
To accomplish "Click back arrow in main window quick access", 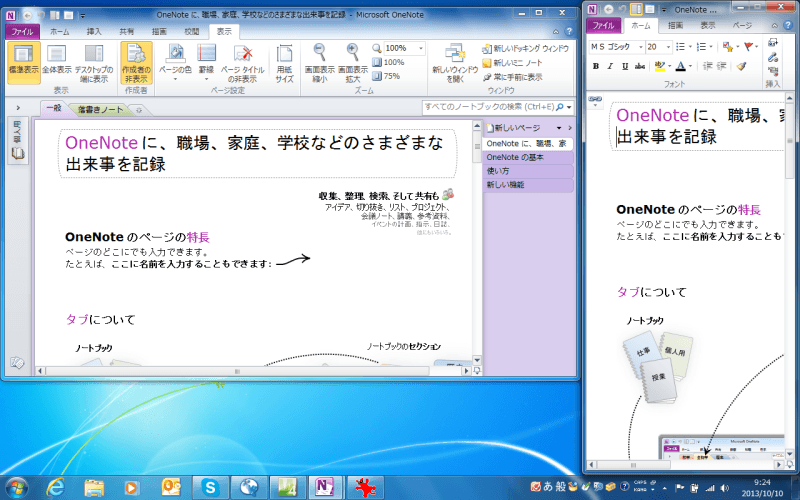I will coord(28,15).
